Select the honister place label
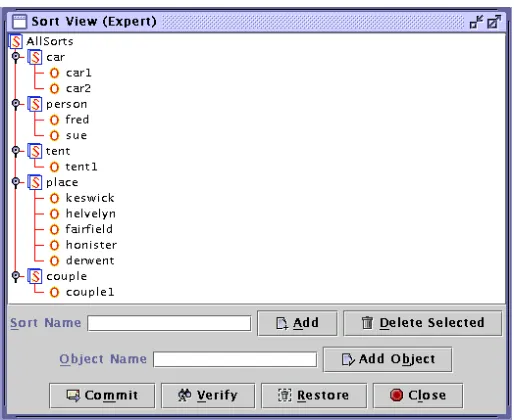Screen dimensions: 514x420 coord(91,245)
